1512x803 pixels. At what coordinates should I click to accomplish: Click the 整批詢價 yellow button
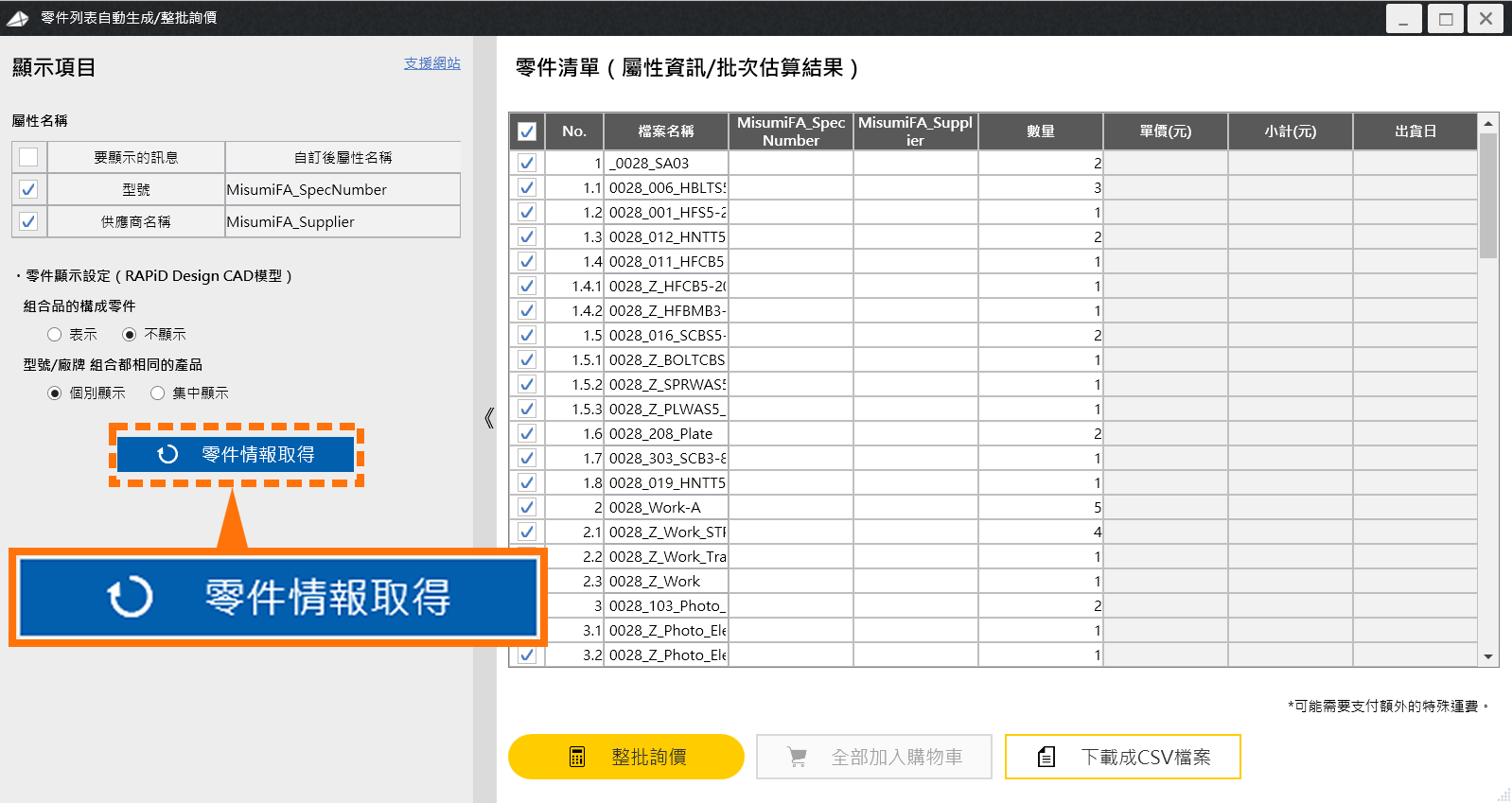point(625,757)
